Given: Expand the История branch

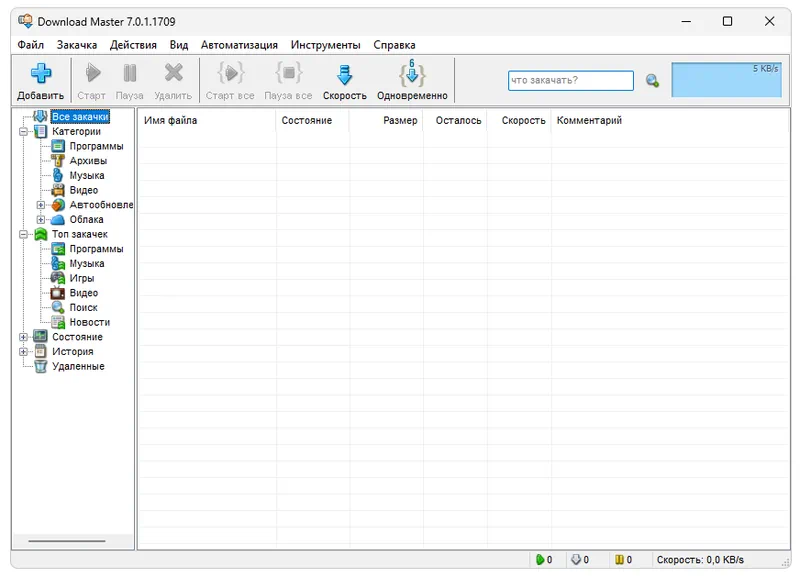Looking at the screenshot, I should 23,352.
